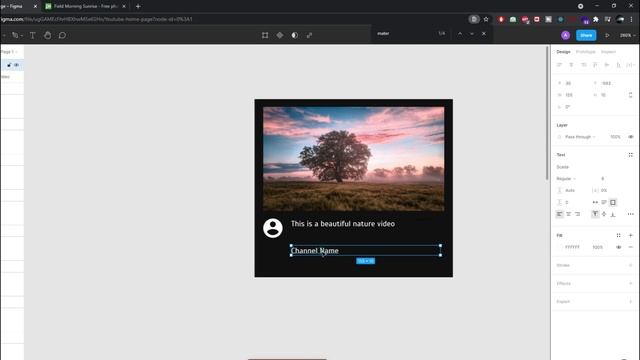Click the letter spacing field
Image resolution: width=640 pixels, height=360 pixels.
(x=603, y=191)
